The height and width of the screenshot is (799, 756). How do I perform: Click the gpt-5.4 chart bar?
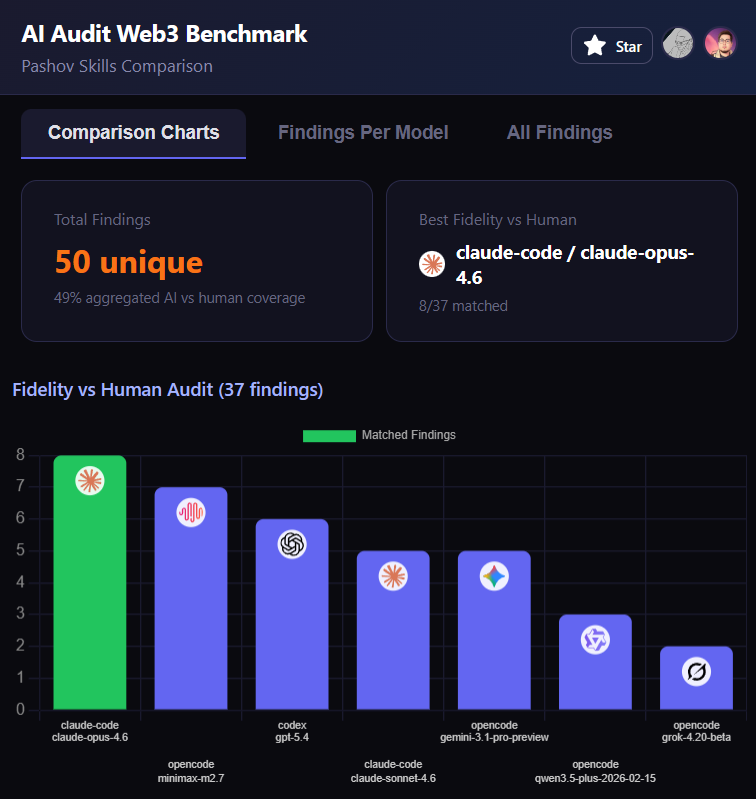(292, 614)
